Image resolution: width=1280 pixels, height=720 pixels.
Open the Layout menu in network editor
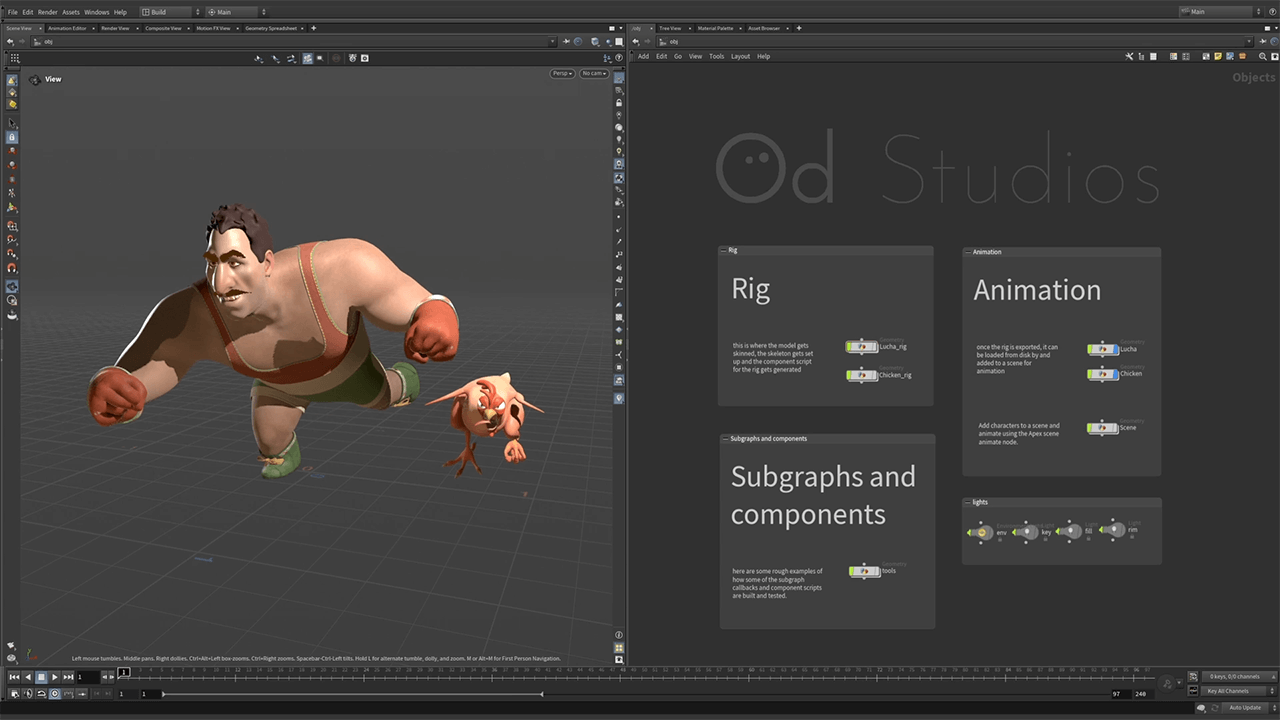[740, 56]
